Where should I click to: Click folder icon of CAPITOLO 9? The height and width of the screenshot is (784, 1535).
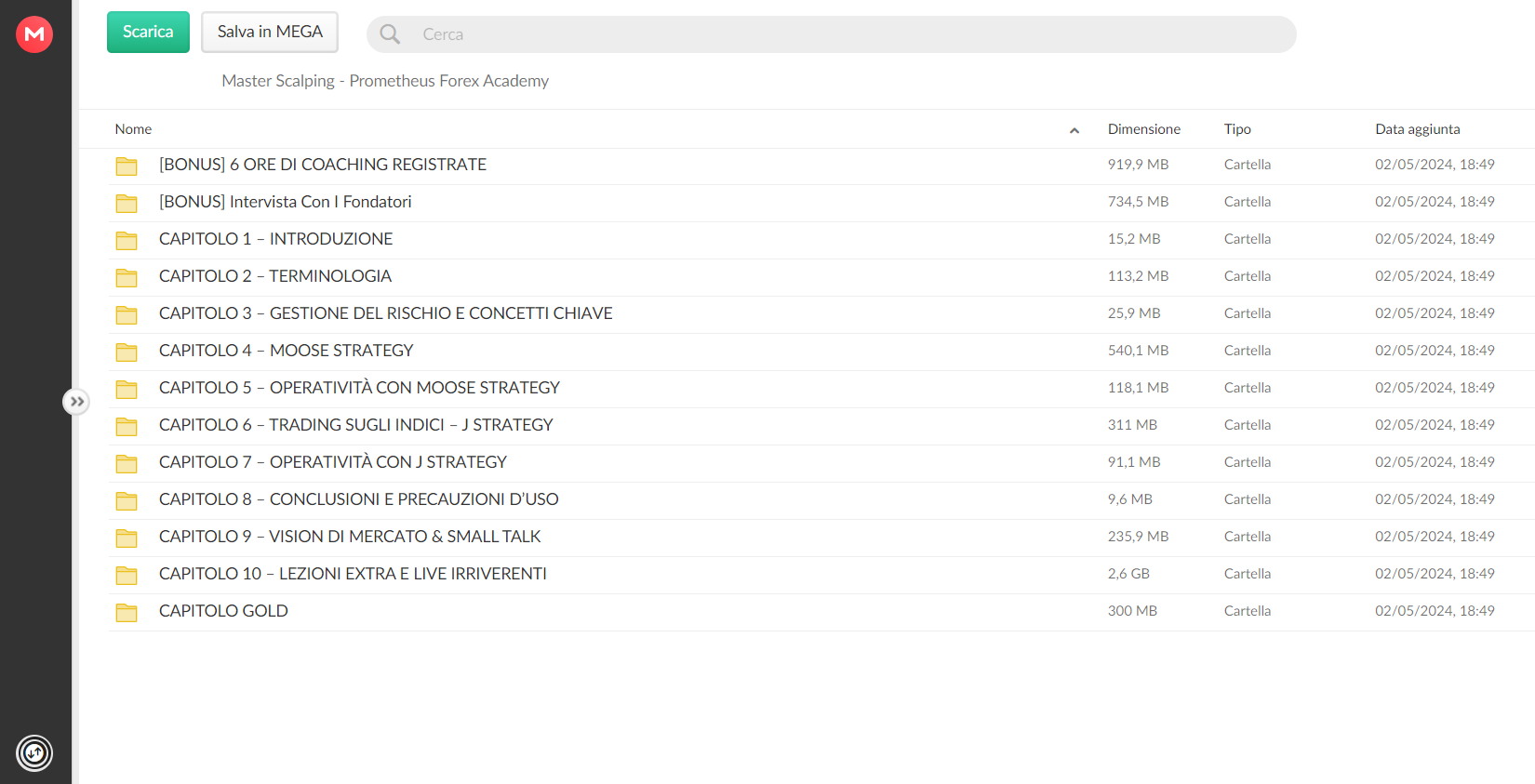127,538
